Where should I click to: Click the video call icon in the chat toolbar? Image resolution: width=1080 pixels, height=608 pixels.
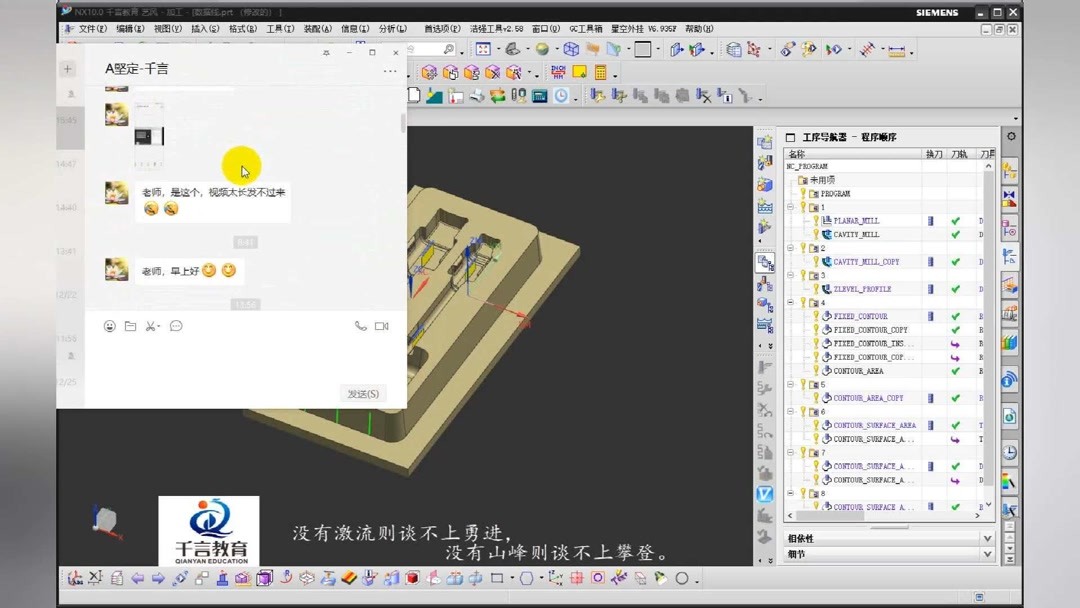pyautogui.click(x=382, y=325)
